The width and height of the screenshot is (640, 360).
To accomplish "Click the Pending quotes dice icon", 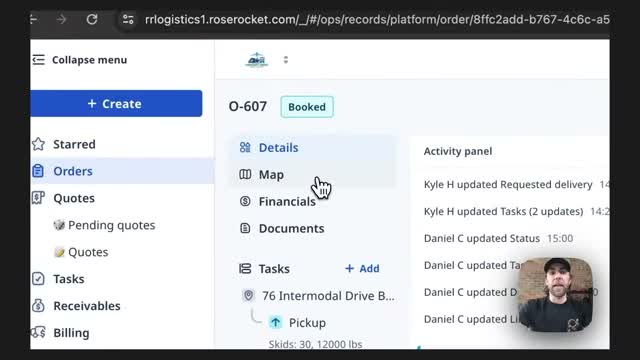I will [59, 225].
